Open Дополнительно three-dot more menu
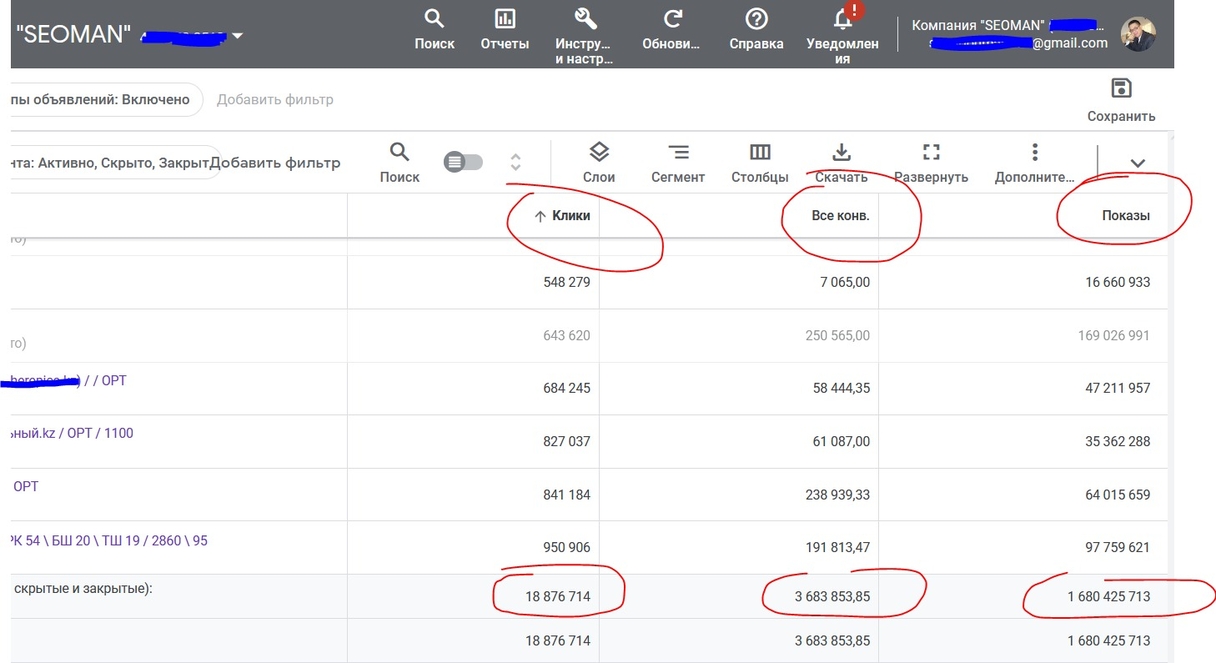Image resolution: width=1216 pixels, height=663 pixels. click(x=1034, y=152)
